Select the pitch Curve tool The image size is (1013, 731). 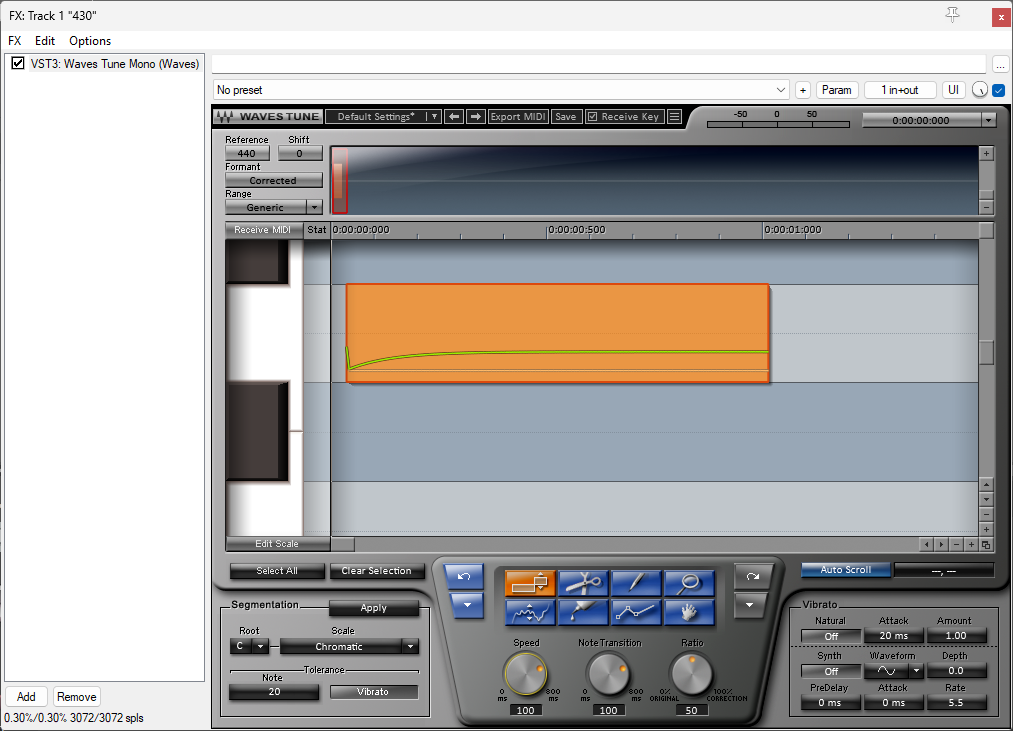point(530,612)
